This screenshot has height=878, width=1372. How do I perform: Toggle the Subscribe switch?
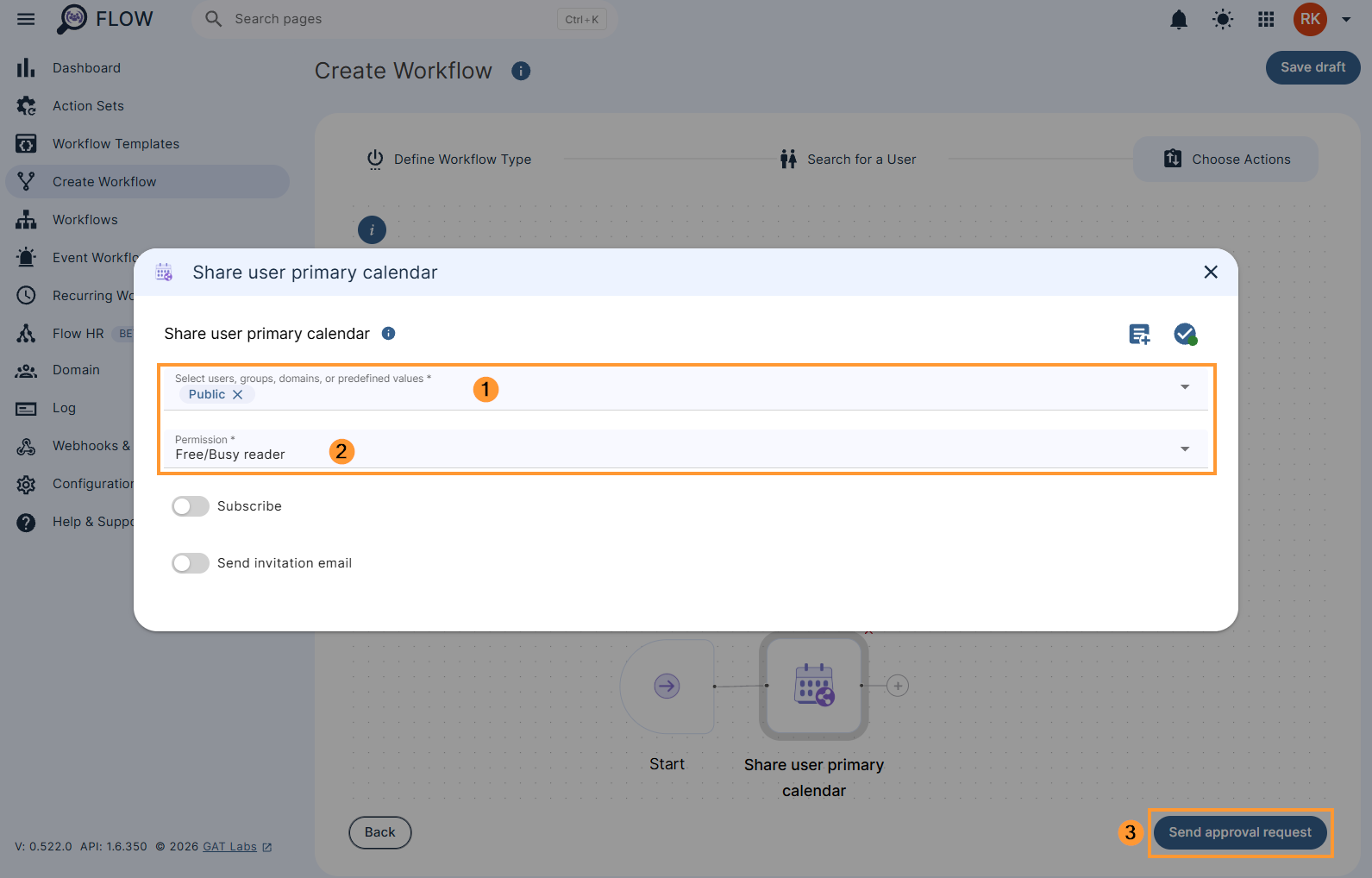pyautogui.click(x=191, y=506)
